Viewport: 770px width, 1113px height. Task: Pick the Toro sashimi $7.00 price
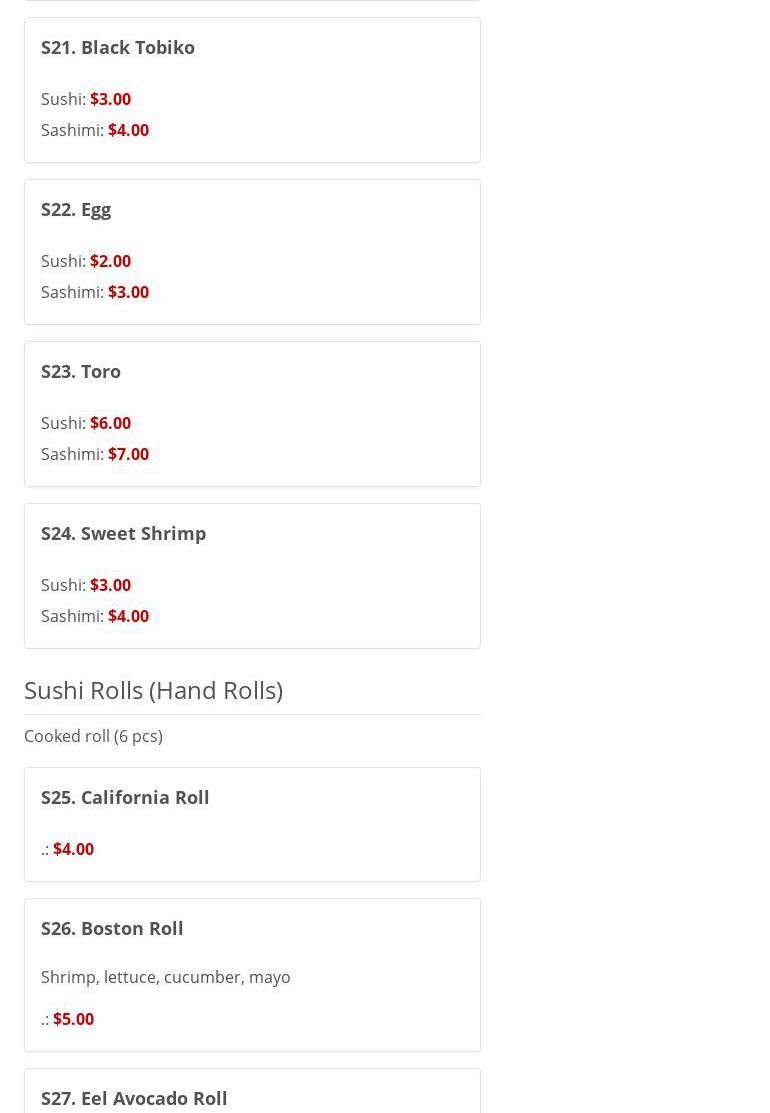click(128, 454)
